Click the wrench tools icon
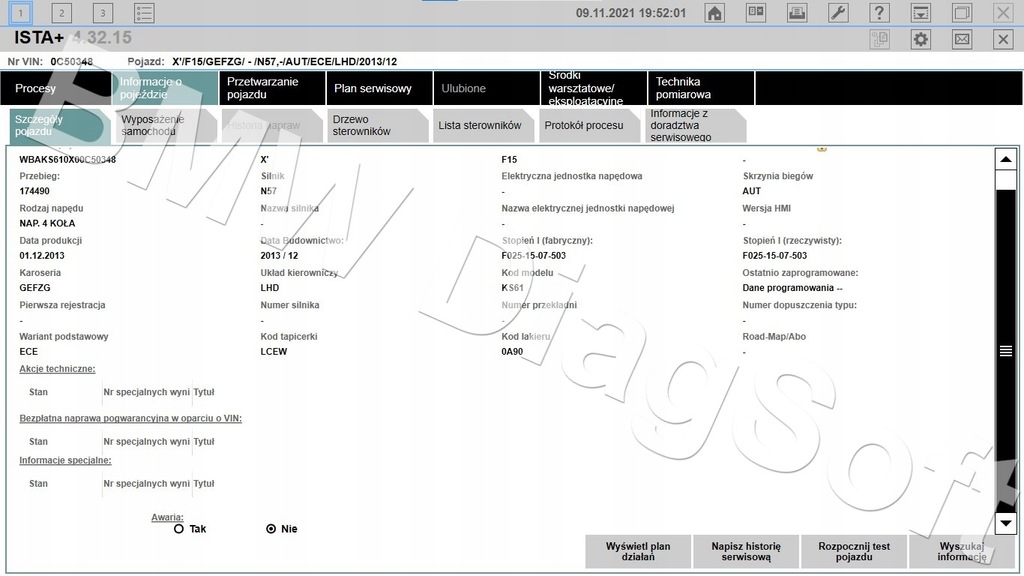The width and height of the screenshot is (1024, 576). (838, 12)
